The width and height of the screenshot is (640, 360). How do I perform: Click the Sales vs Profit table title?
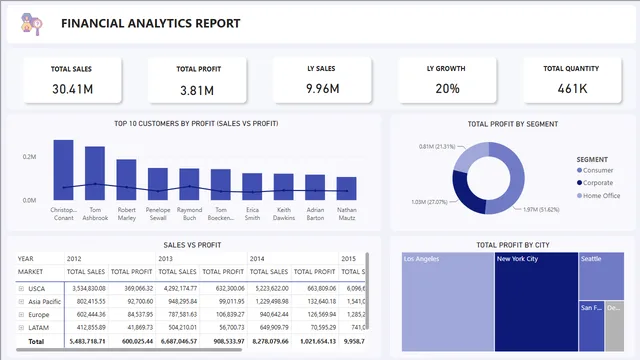pos(192,245)
